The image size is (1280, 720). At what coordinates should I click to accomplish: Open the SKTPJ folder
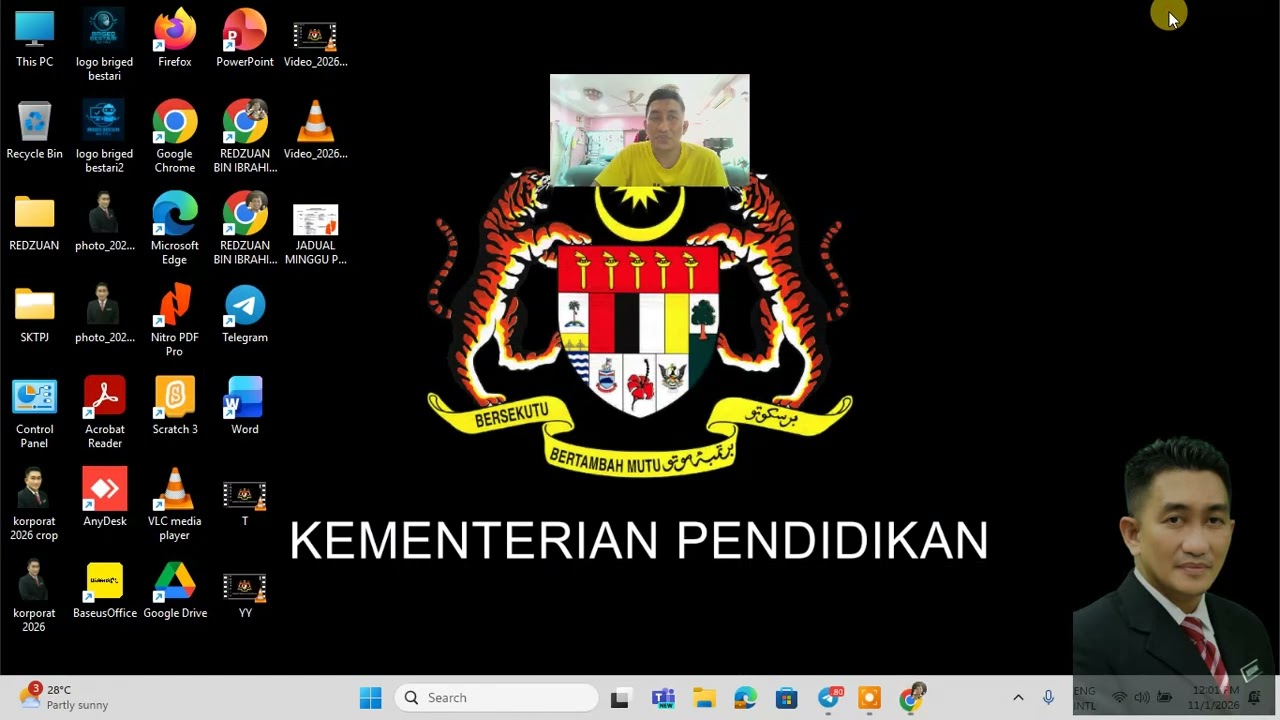tap(34, 315)
